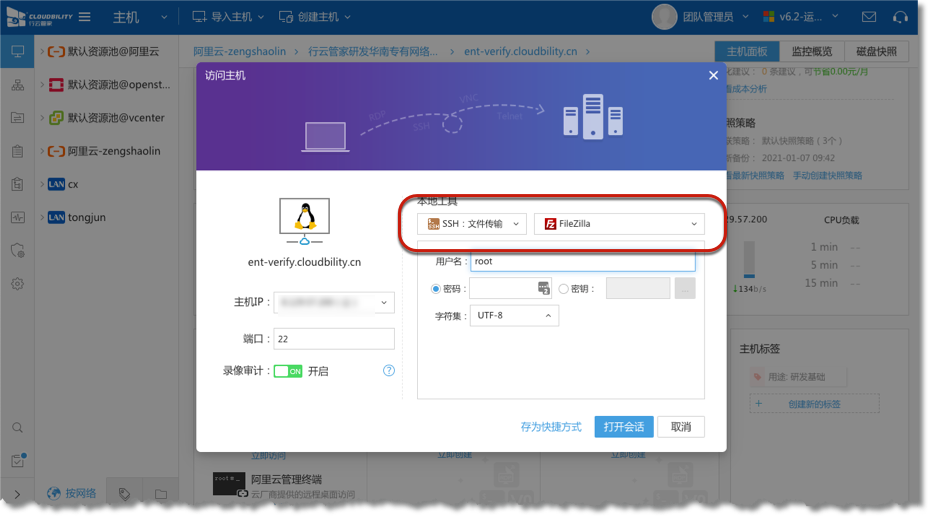
Task: Click the user avatar picture
Action: pos(664,17)
